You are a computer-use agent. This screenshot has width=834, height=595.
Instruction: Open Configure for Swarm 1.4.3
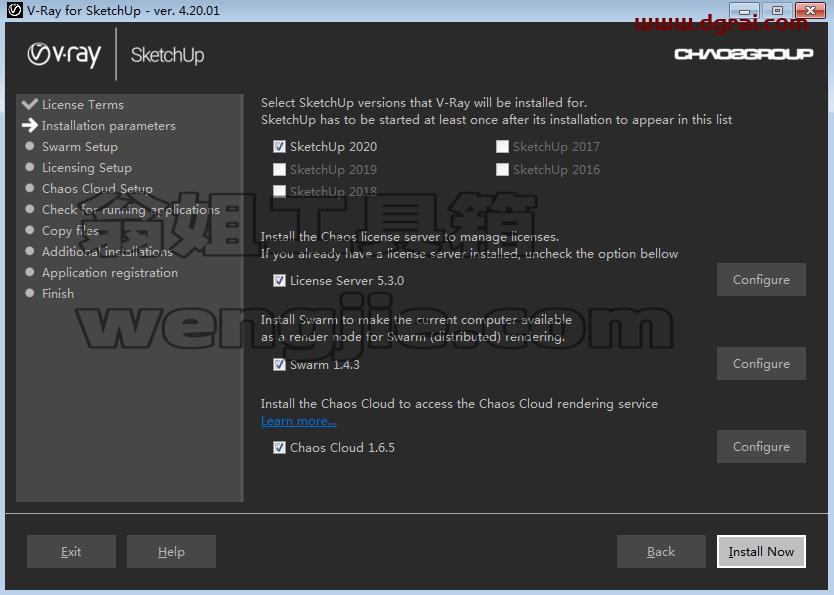(x=761, y=364)
